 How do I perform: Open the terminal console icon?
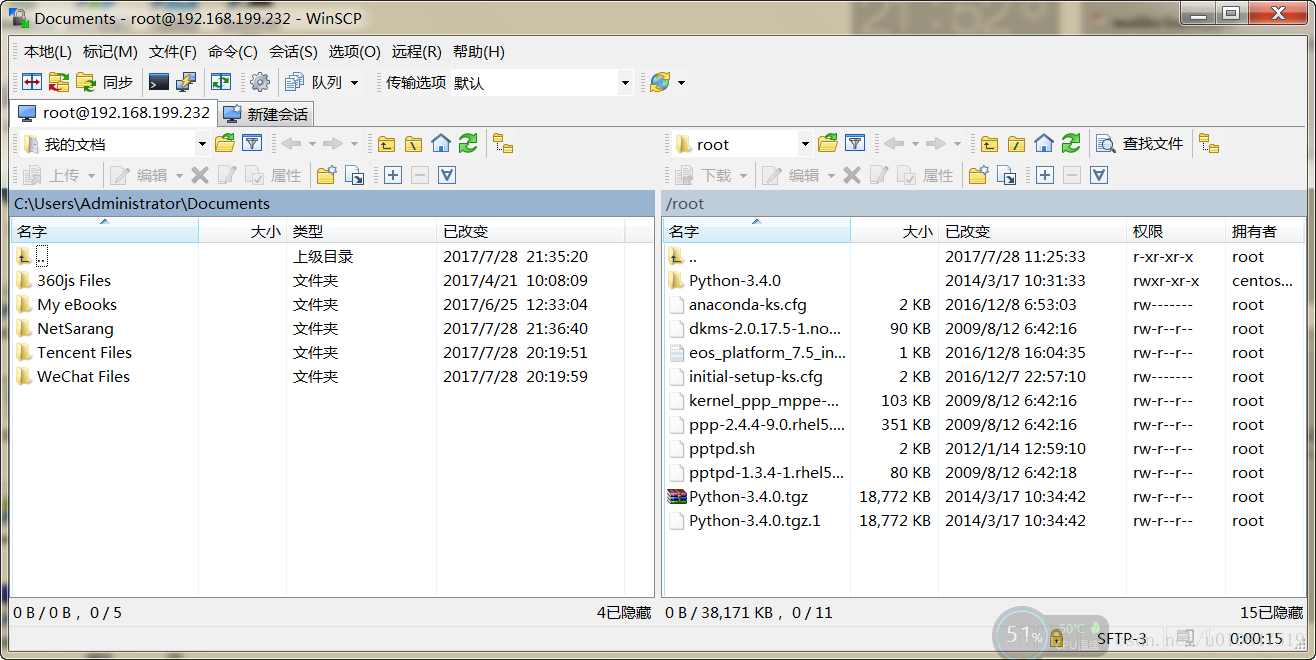pos(158,82)
